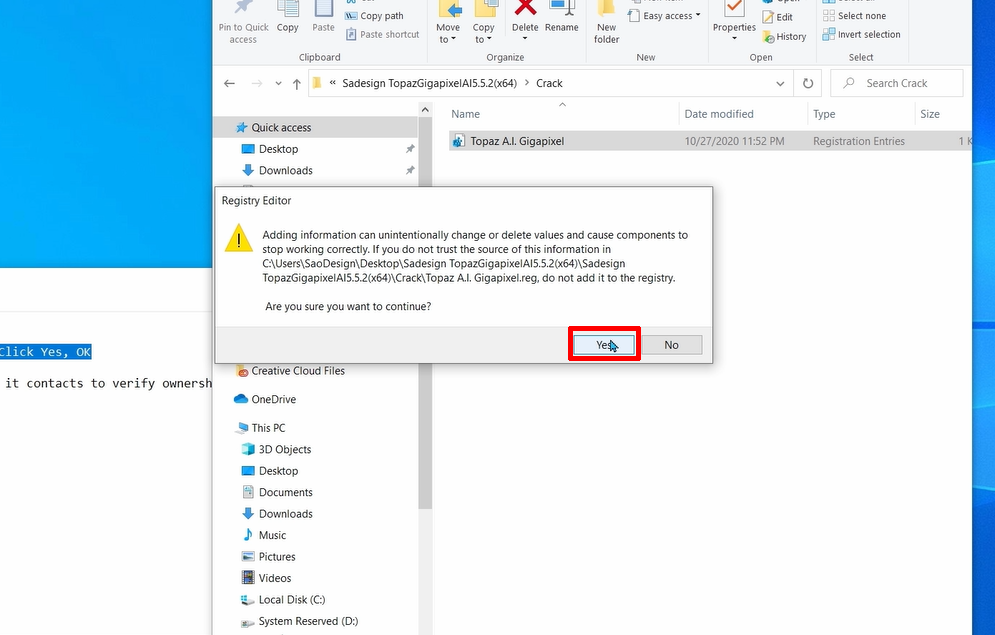Viewport: 995px width, 635px height.
Task: Open the Music folder
Action: 272,535
